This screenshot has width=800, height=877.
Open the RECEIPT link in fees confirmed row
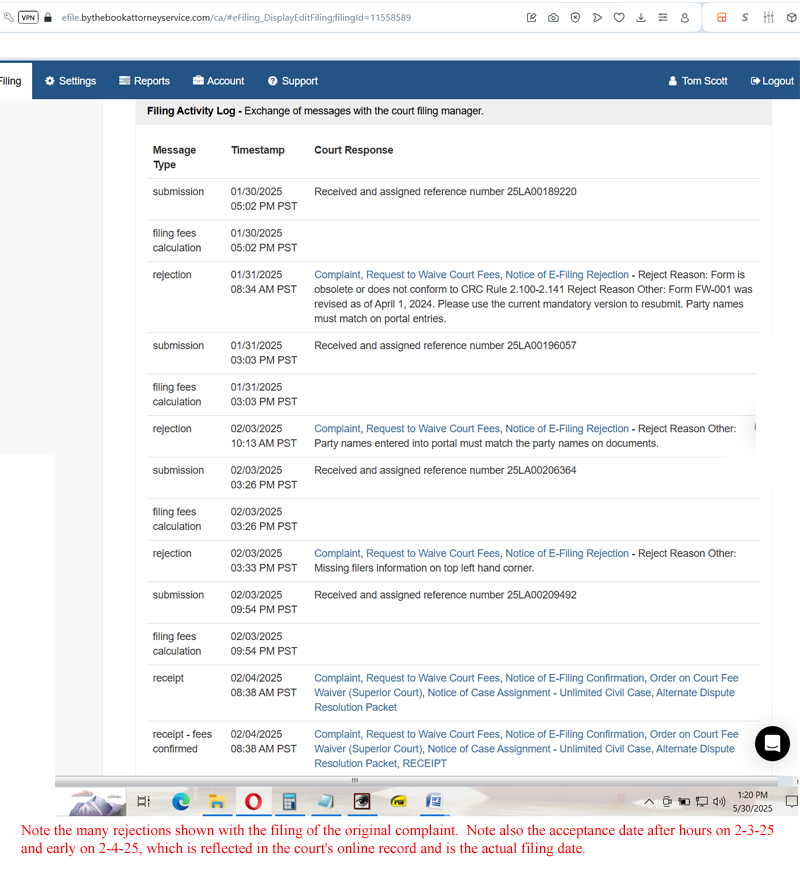click(x=424, y=763)
